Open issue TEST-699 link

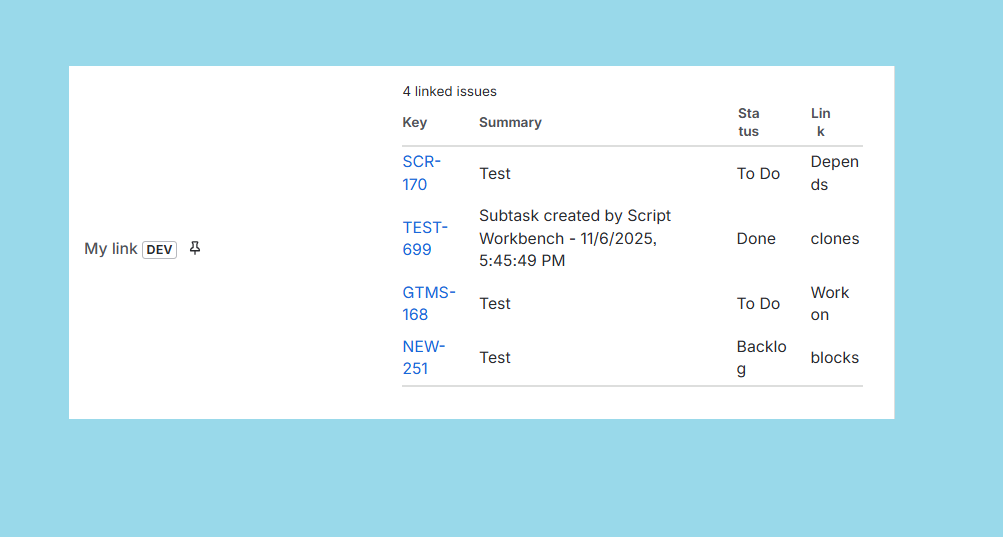click(x=425, y=238)
